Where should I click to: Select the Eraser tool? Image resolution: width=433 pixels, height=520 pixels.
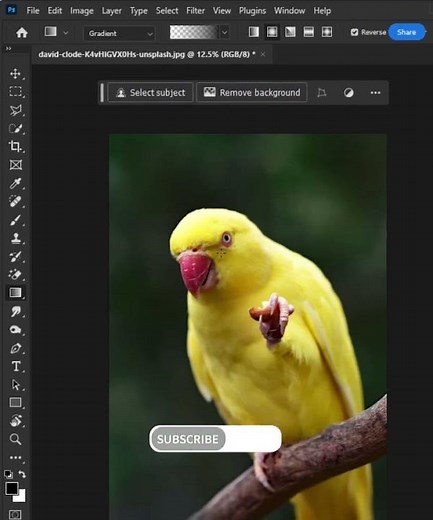point(15,274)
